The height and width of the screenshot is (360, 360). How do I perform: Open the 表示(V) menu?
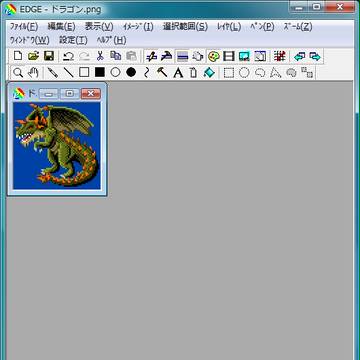click(99, 27)
